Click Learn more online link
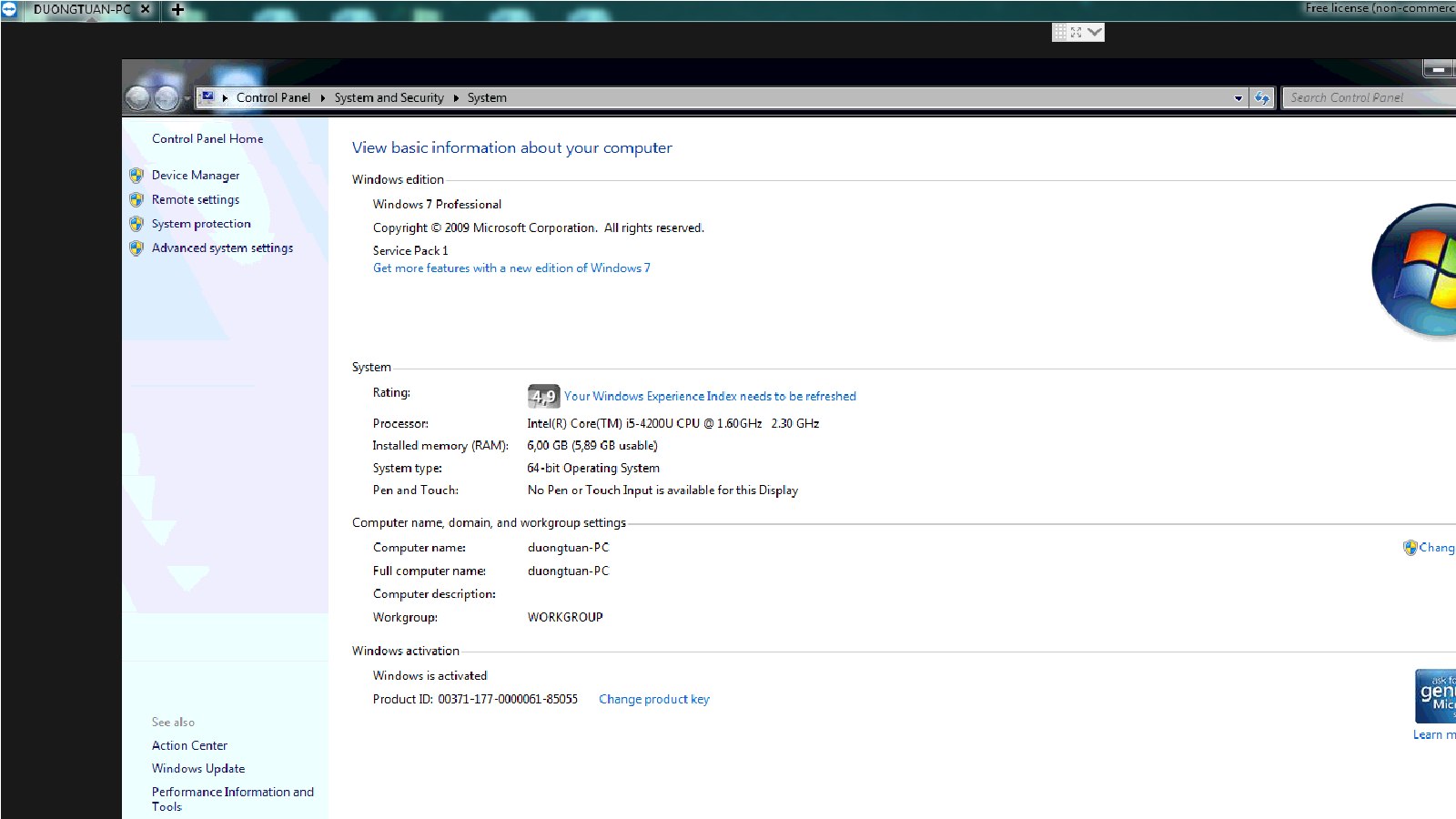 click(1434, 734)
